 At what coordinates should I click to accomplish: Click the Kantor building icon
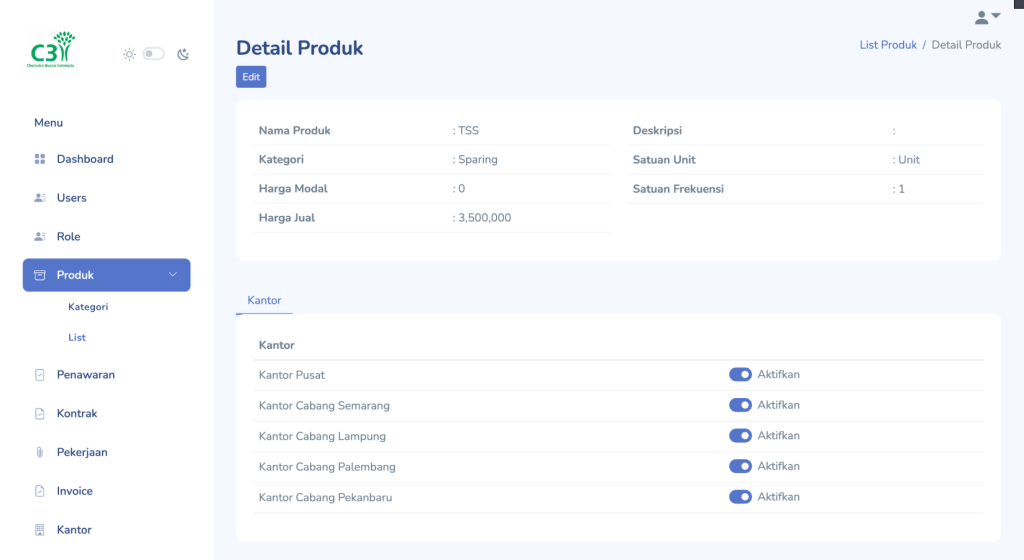pos(40,530)
